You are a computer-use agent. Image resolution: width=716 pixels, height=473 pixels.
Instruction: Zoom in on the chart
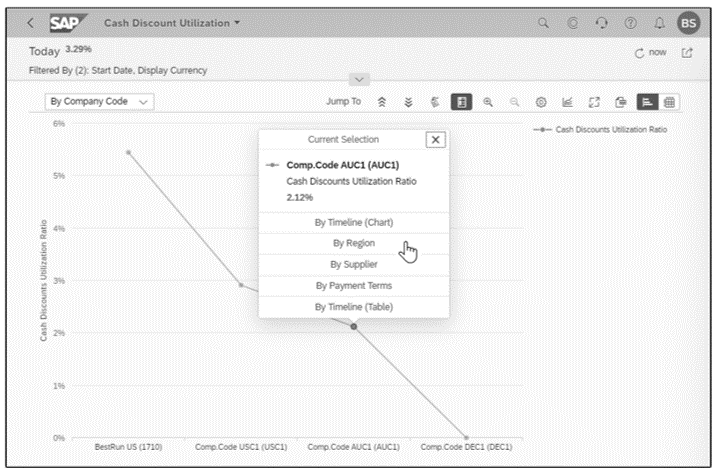[x=488, y=102]
